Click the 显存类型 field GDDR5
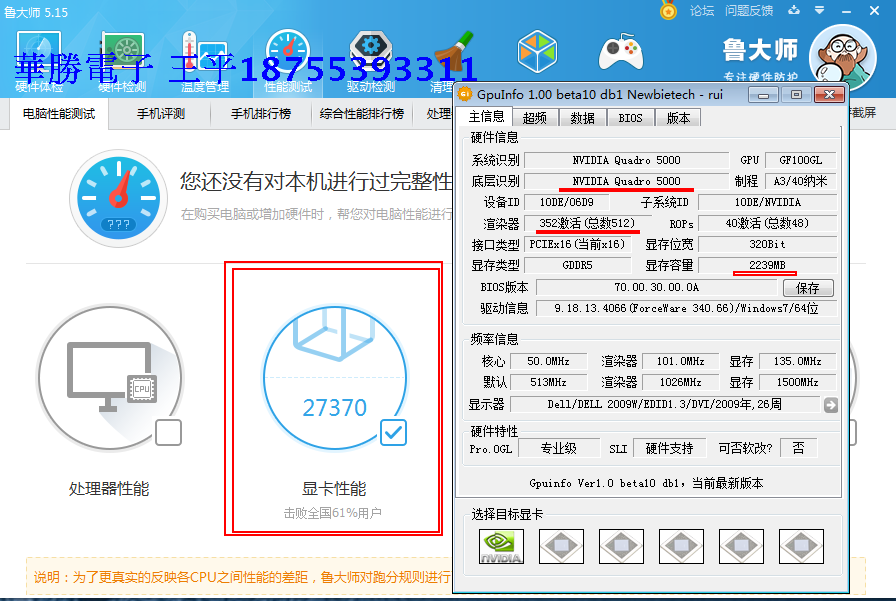The height and width of the screenshot is (601, 896). 578,265
